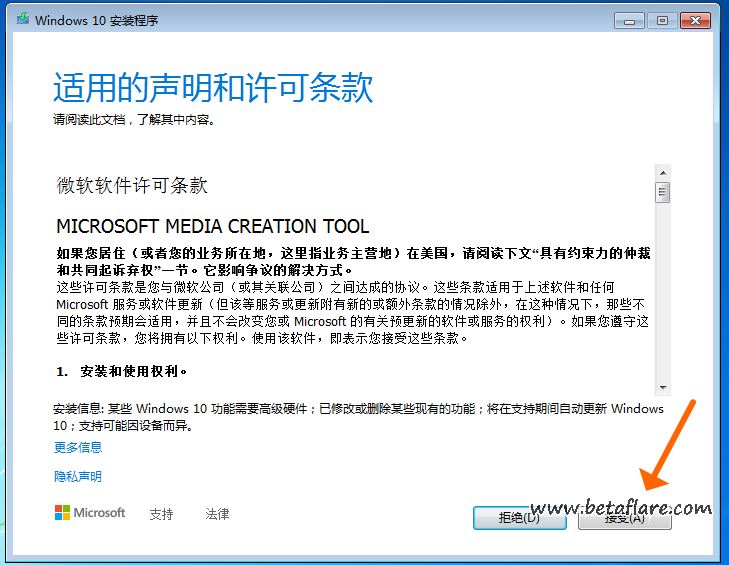Click the license scrollbar thumb

(x=662, y=192)
